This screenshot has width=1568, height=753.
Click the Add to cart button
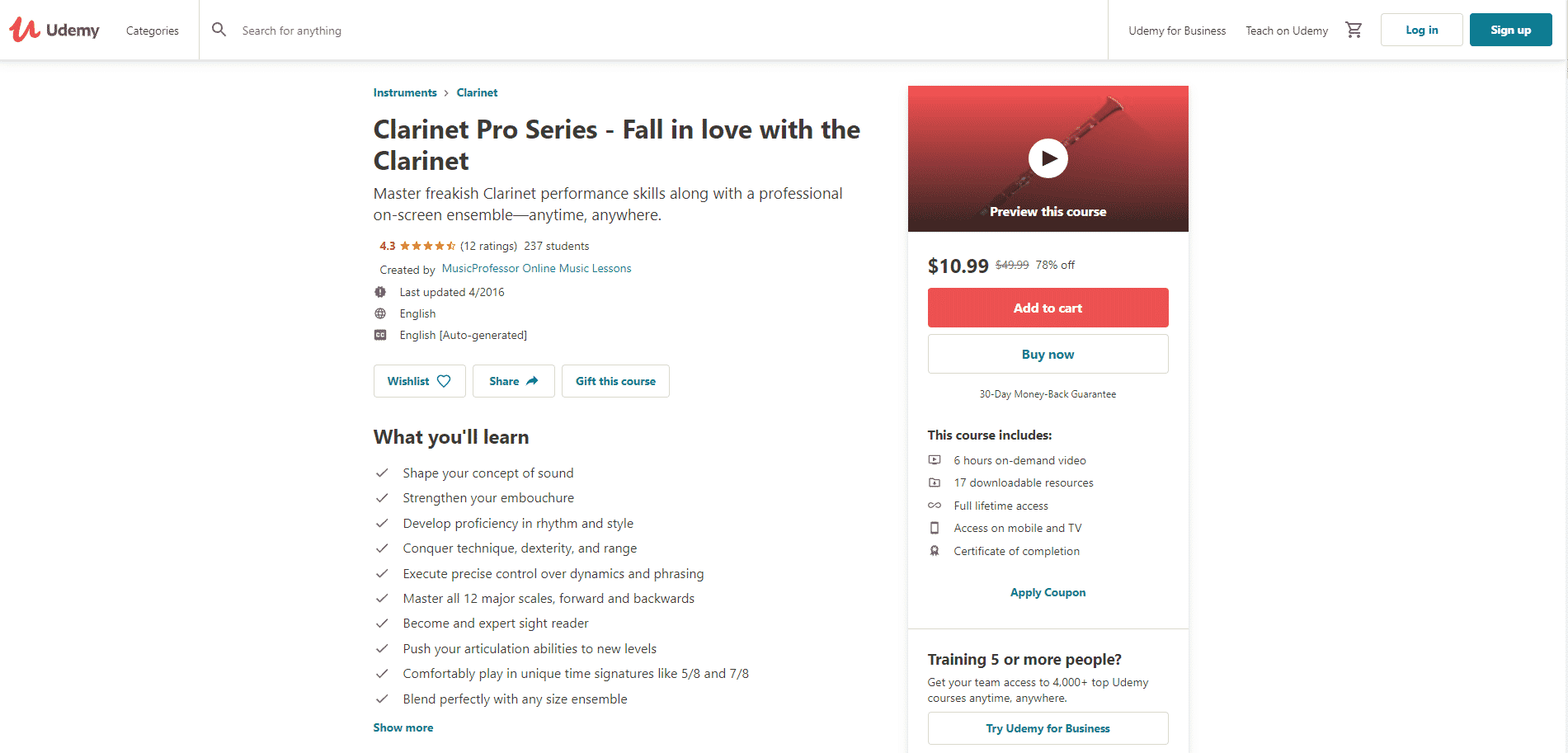click(x=1048, y=308)
